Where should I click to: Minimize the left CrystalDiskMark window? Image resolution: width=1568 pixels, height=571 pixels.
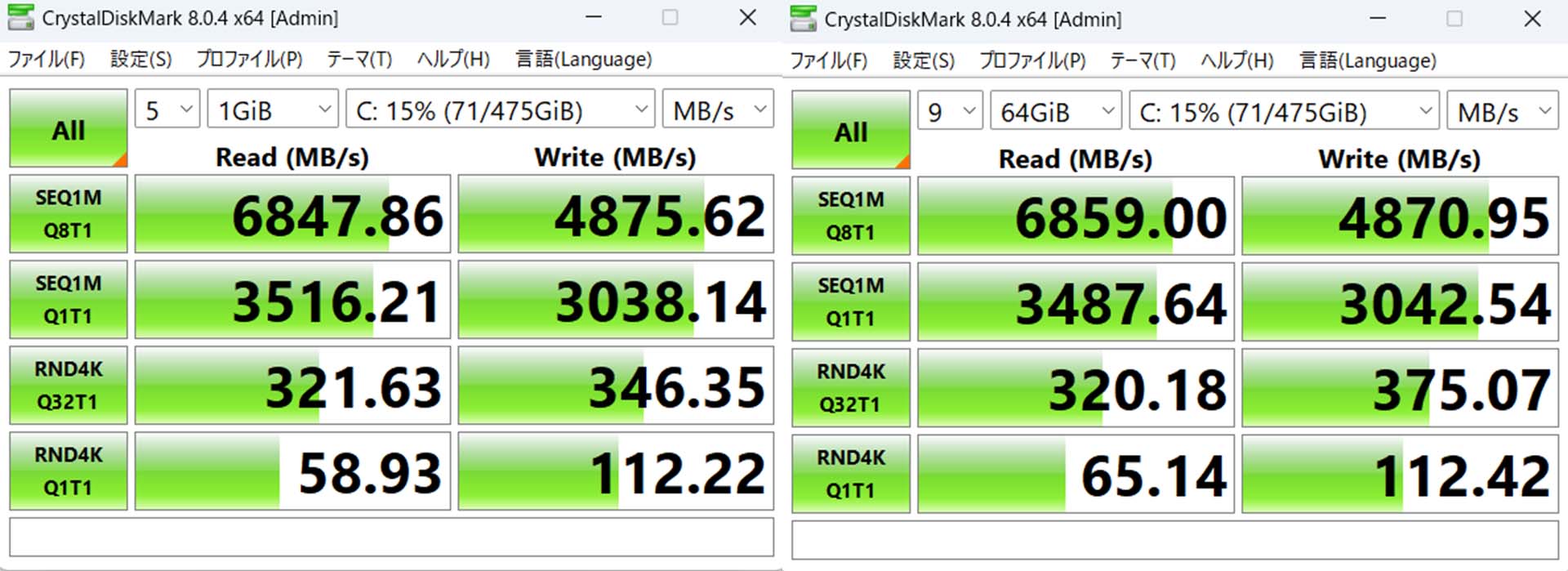(x=594, y=17)
